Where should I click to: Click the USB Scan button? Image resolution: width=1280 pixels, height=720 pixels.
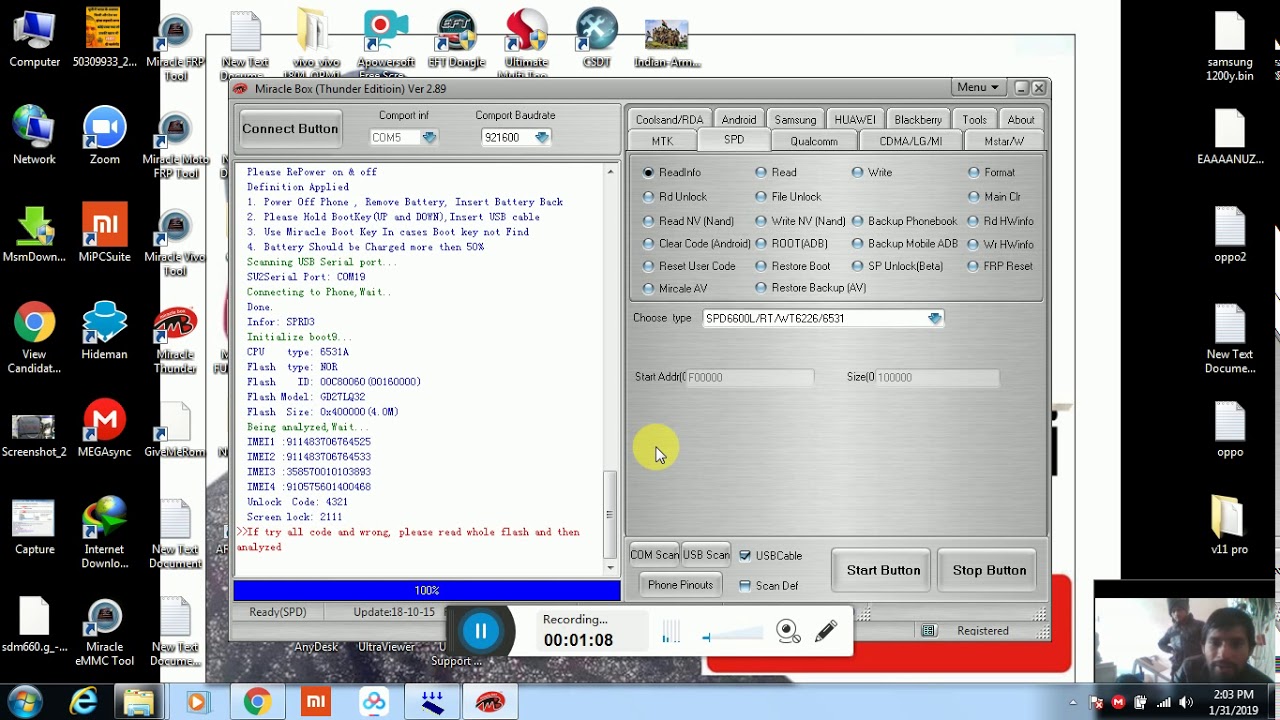(x=706, y=555)
